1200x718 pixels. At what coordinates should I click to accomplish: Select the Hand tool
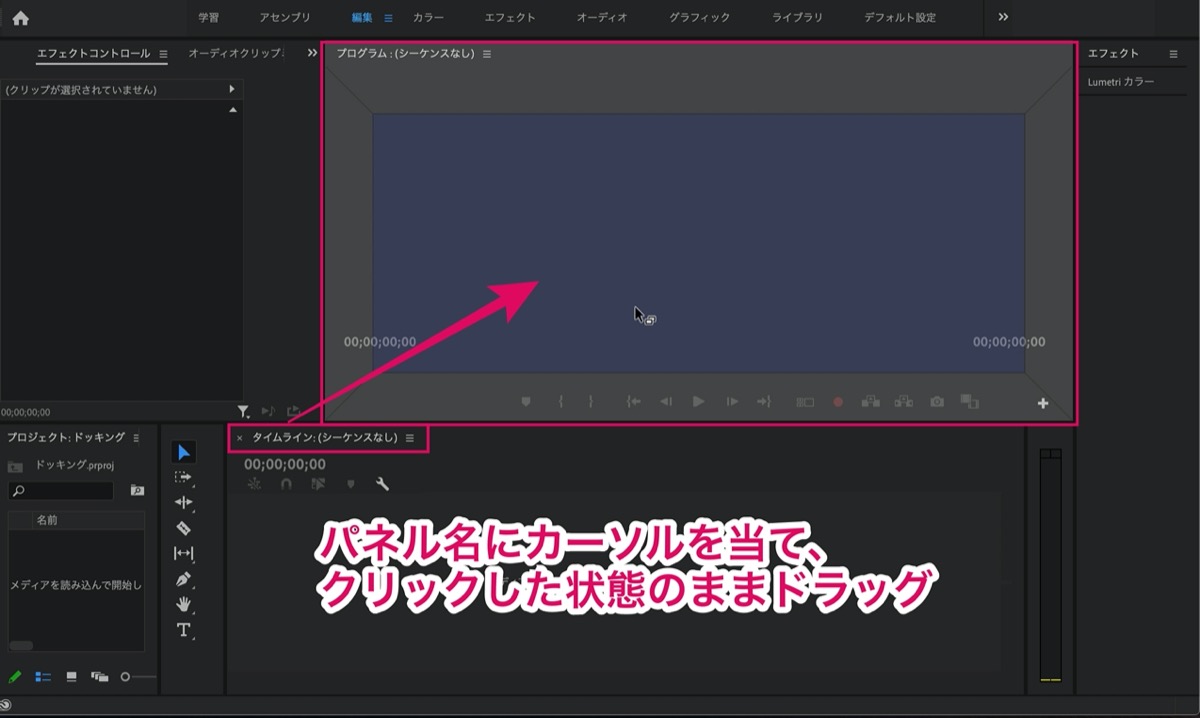183,604
